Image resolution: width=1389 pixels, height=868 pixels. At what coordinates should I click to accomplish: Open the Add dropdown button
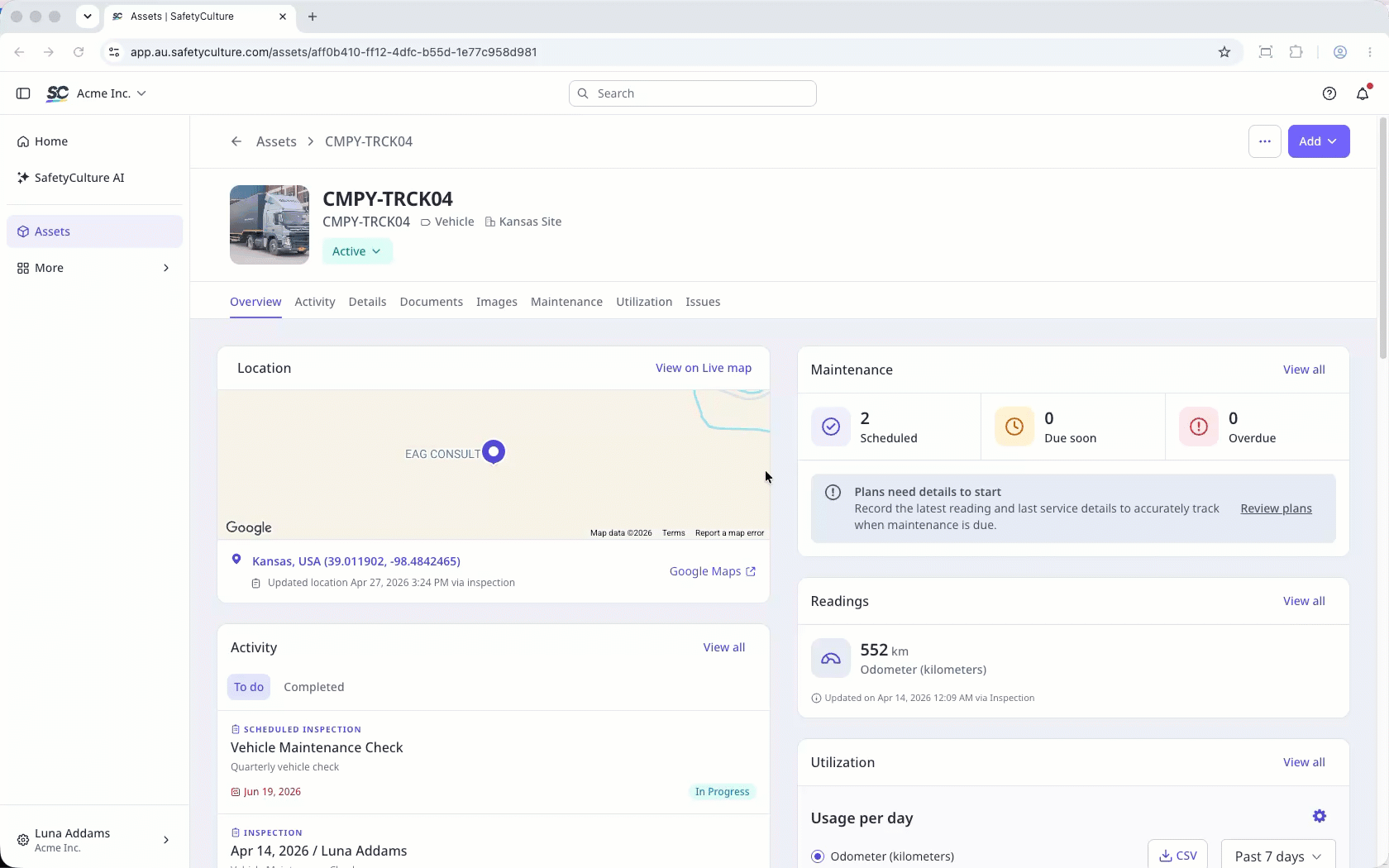[x=1319, y=141]
